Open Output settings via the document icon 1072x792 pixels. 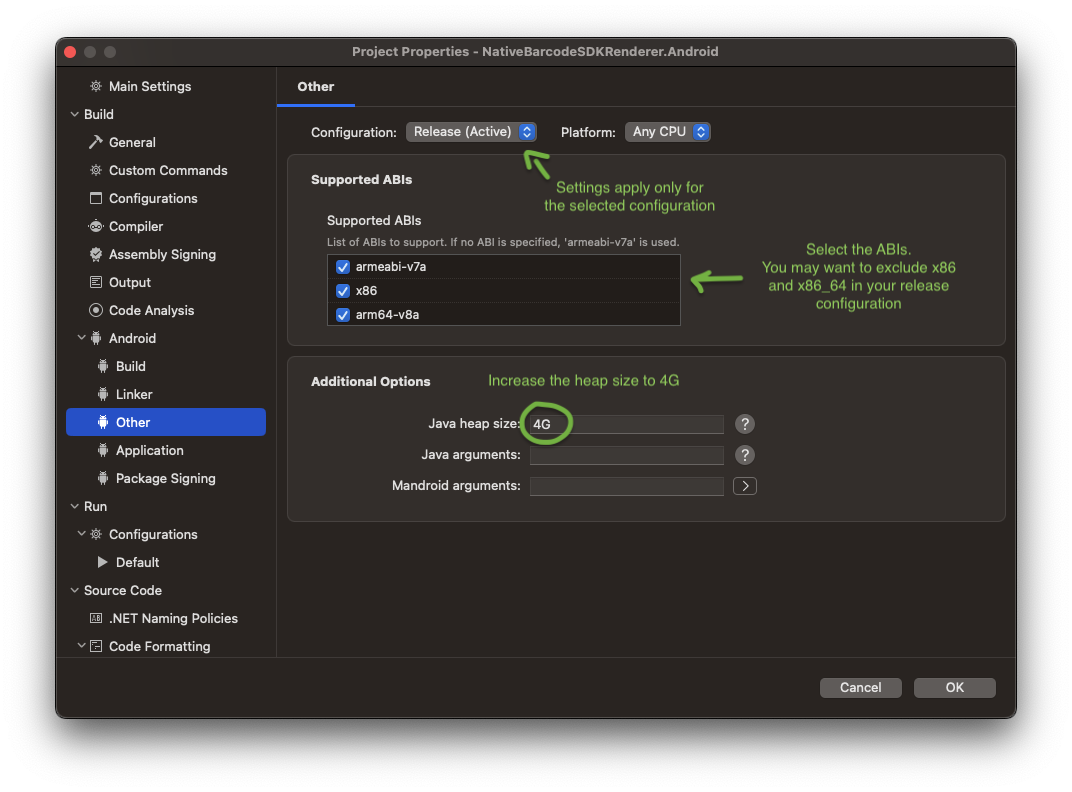click(x=98, y=282)
